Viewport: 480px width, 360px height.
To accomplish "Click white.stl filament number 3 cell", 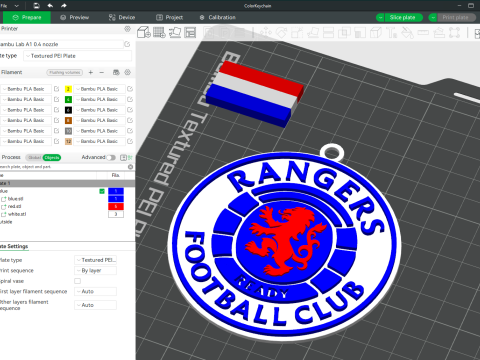I will pyautogui.click(x=116, y=214).
